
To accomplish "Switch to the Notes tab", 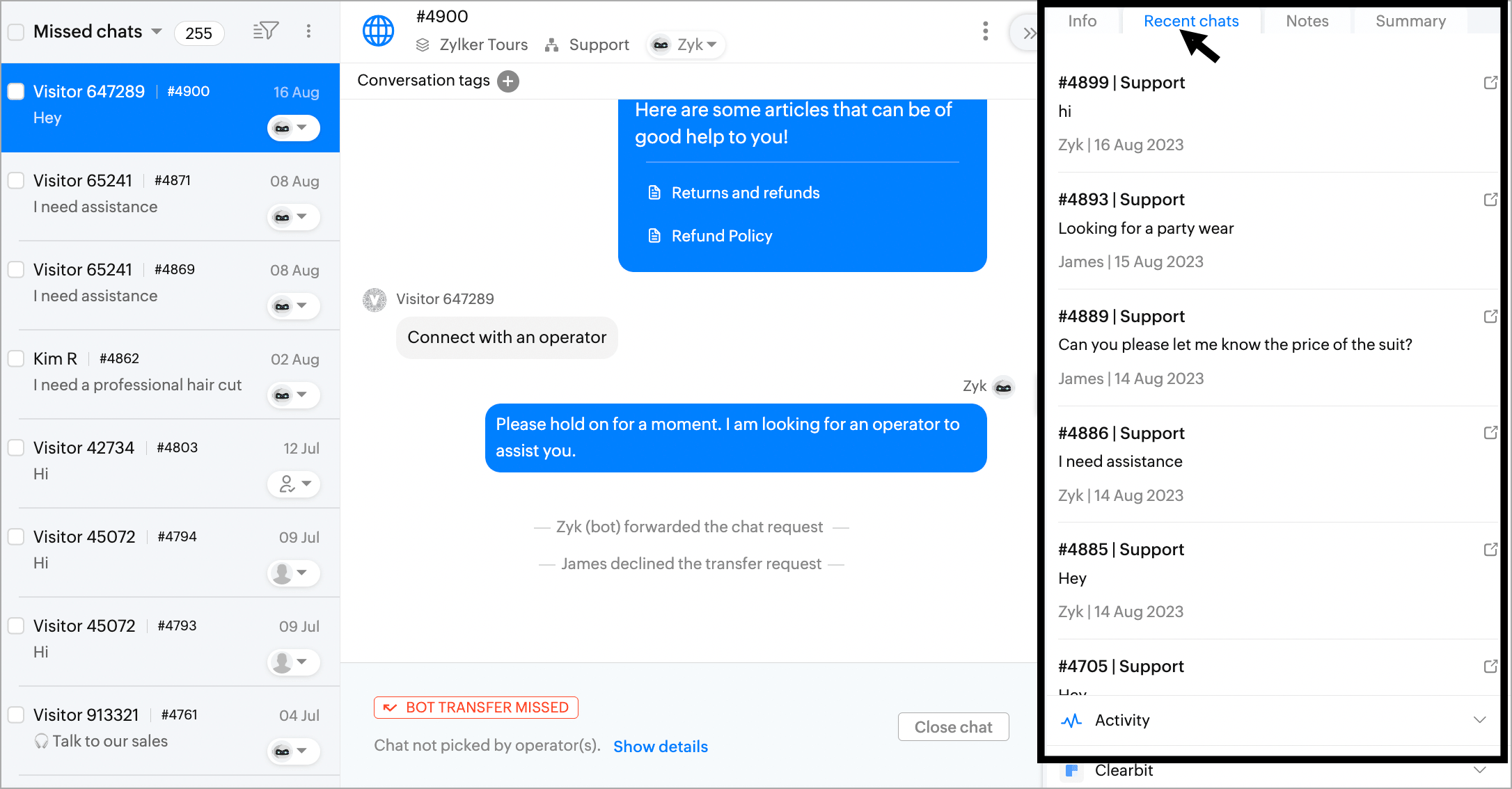I will pos(1307,22).
